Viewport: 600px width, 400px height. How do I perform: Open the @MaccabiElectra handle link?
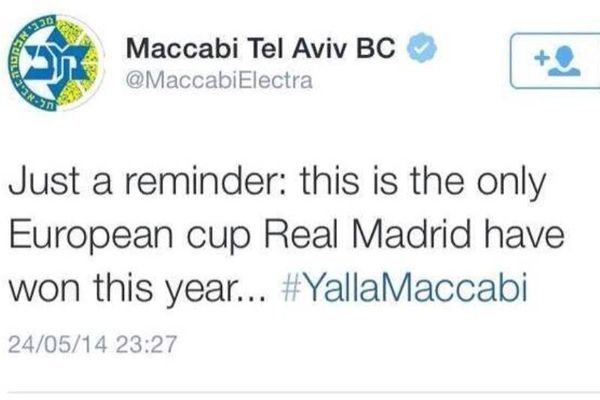[219, 81]
